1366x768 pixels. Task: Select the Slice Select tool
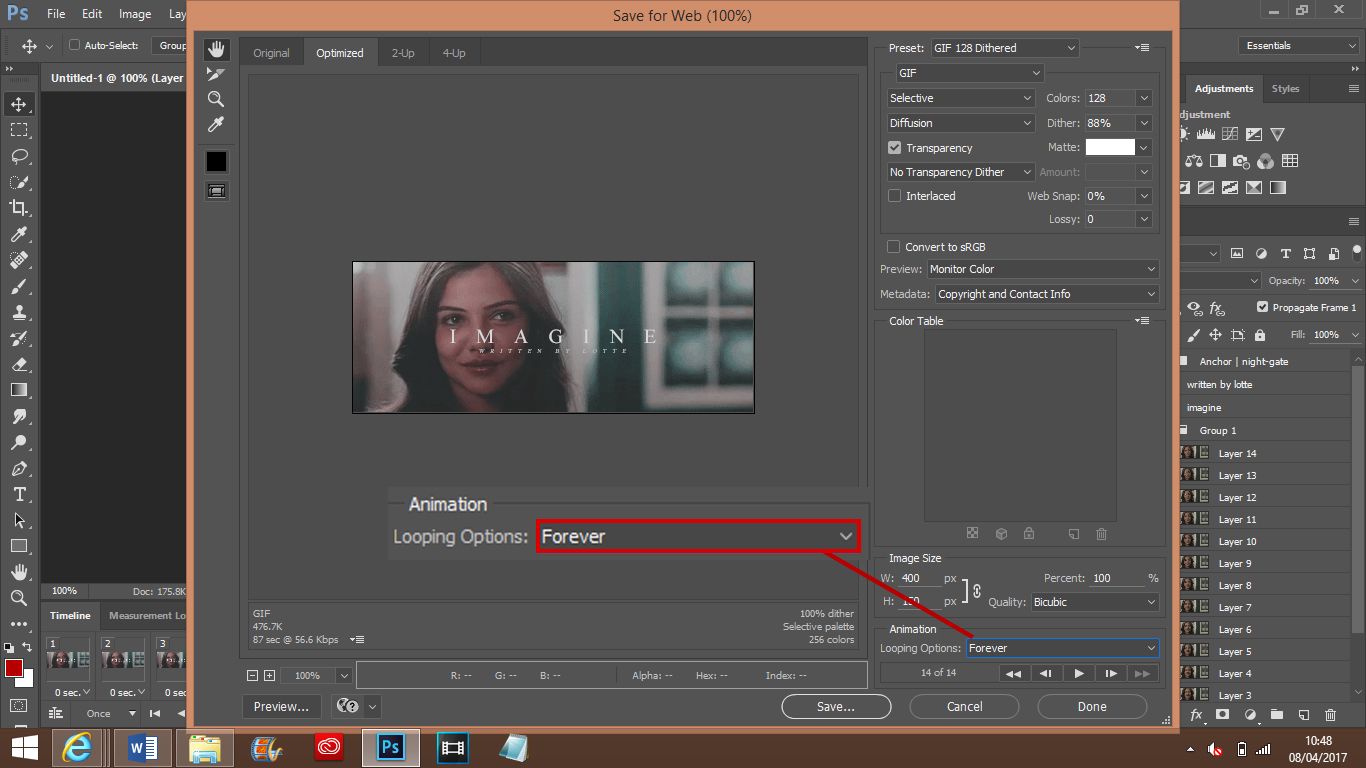(x=216, y=75)
